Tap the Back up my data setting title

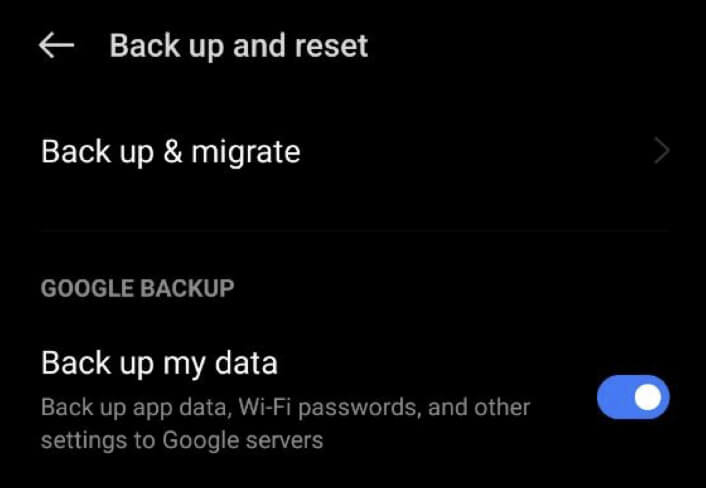point(159,362)
